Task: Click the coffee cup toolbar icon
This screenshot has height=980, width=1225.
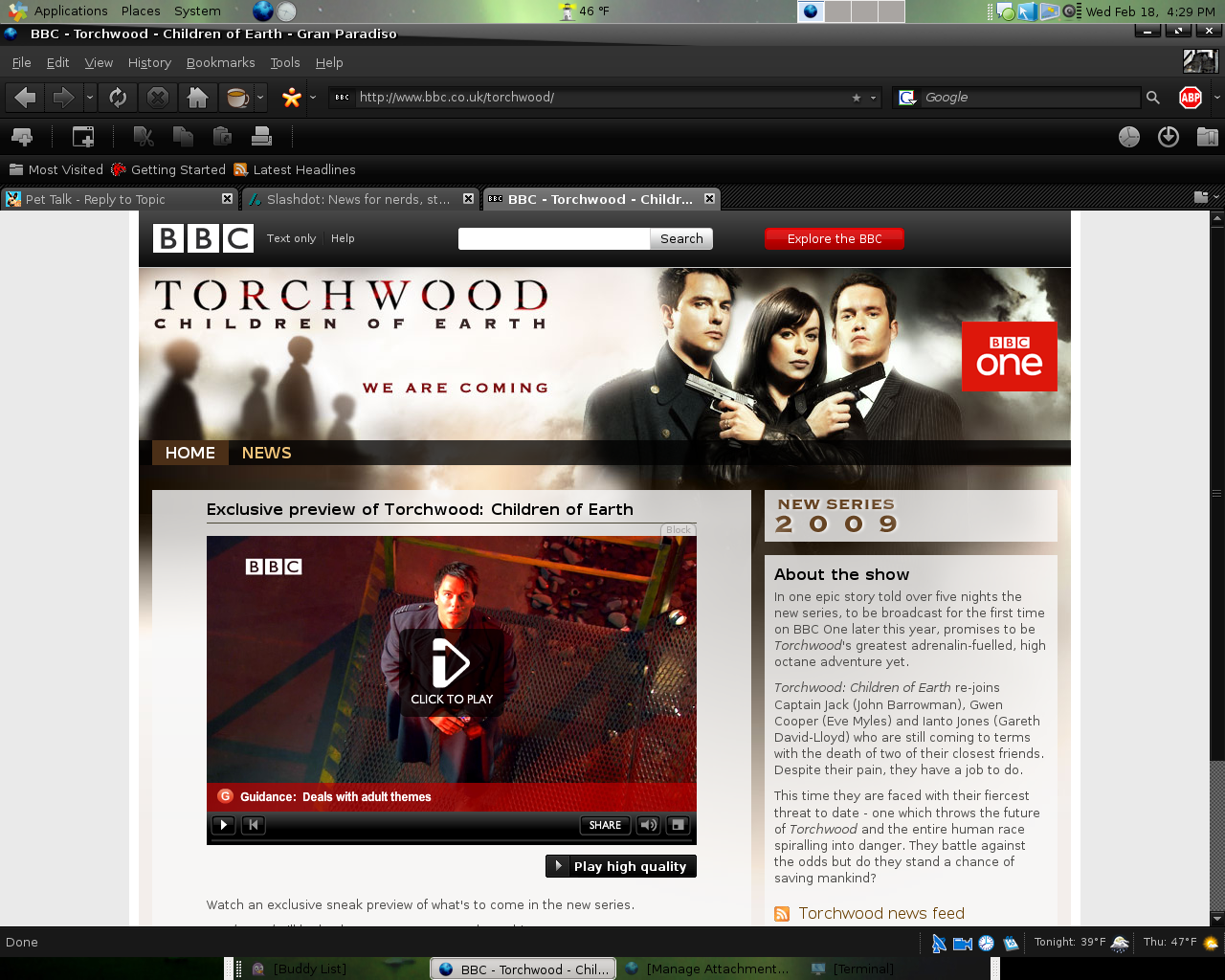Action: pyautogui.click(x=236, y=98)
